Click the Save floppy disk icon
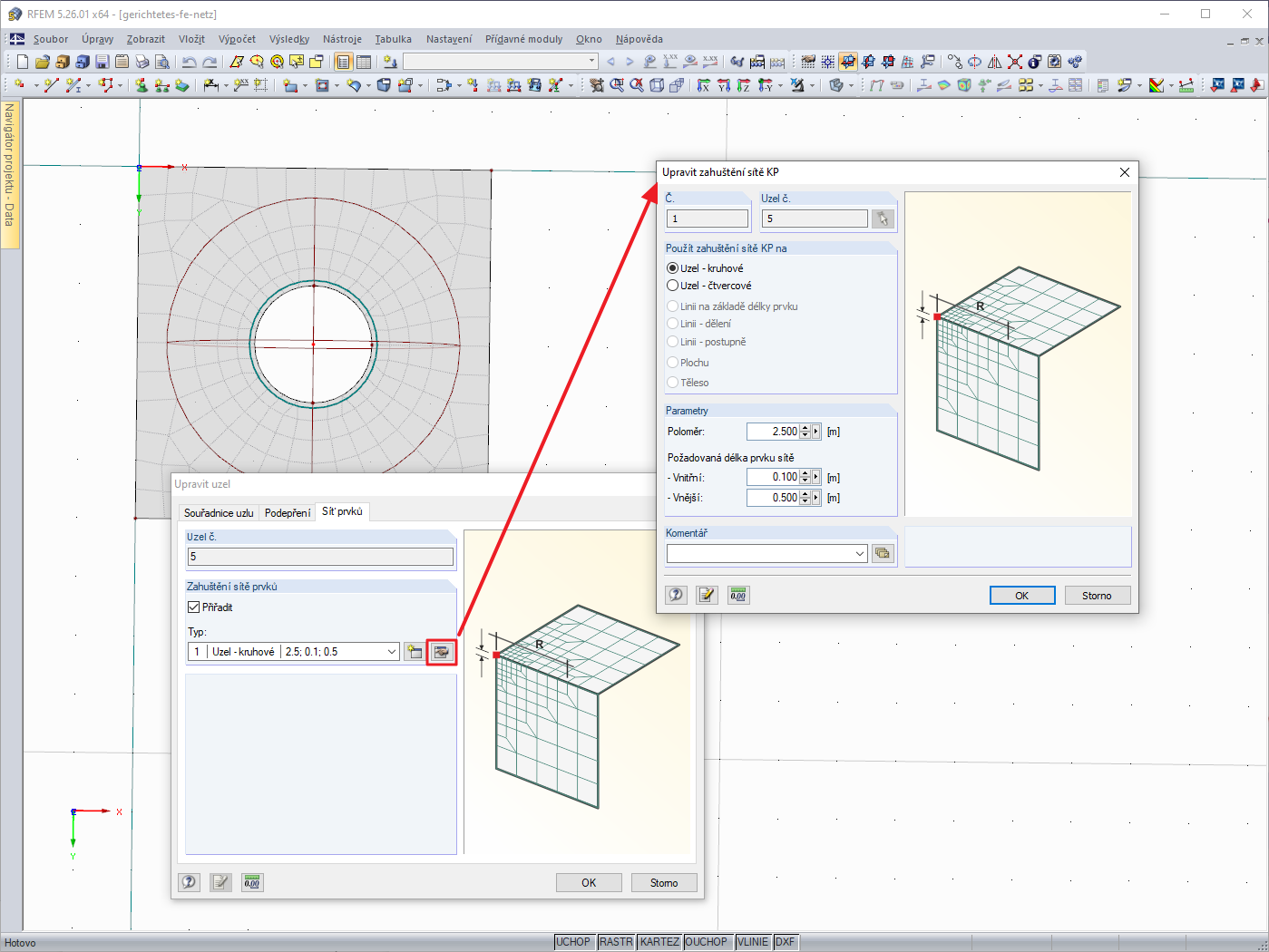 [102, 62]
